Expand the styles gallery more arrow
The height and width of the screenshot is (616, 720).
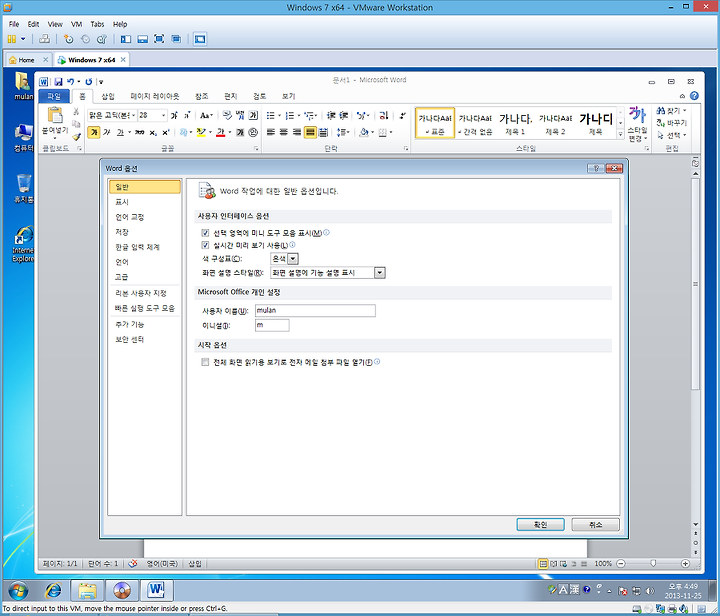620,134
